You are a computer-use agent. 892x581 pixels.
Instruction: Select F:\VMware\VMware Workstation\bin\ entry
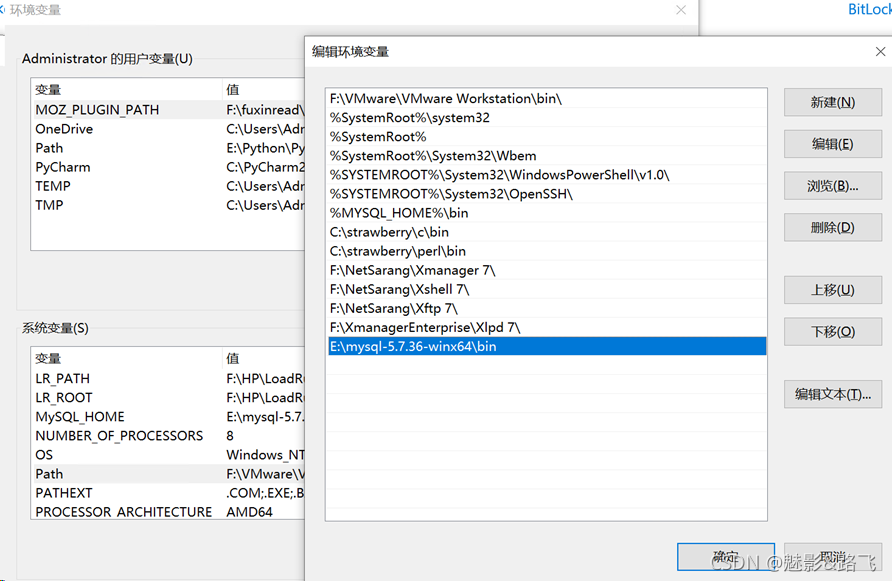[547, 98]
